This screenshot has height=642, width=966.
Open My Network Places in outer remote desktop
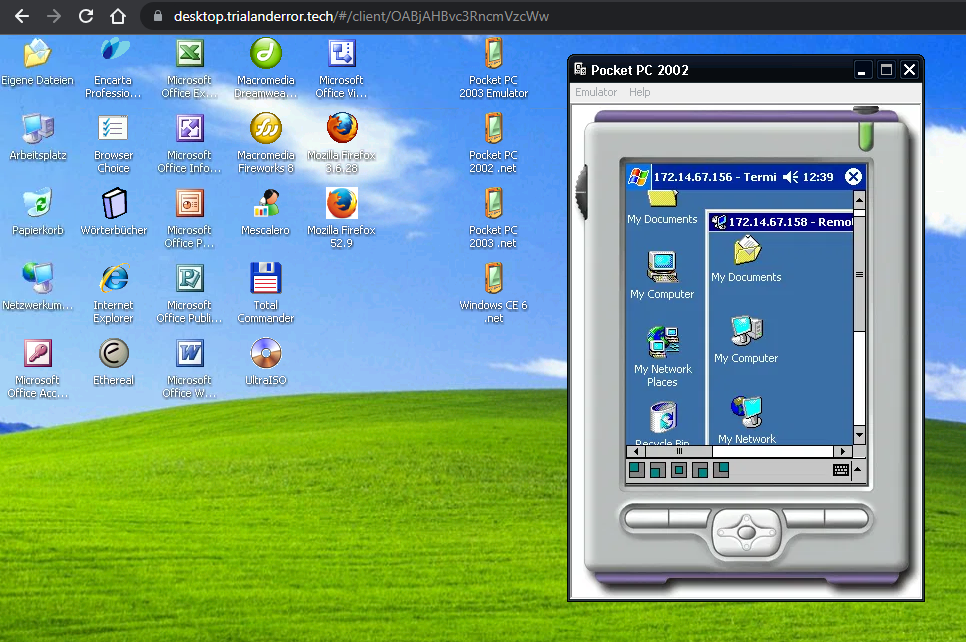[662, 357]
